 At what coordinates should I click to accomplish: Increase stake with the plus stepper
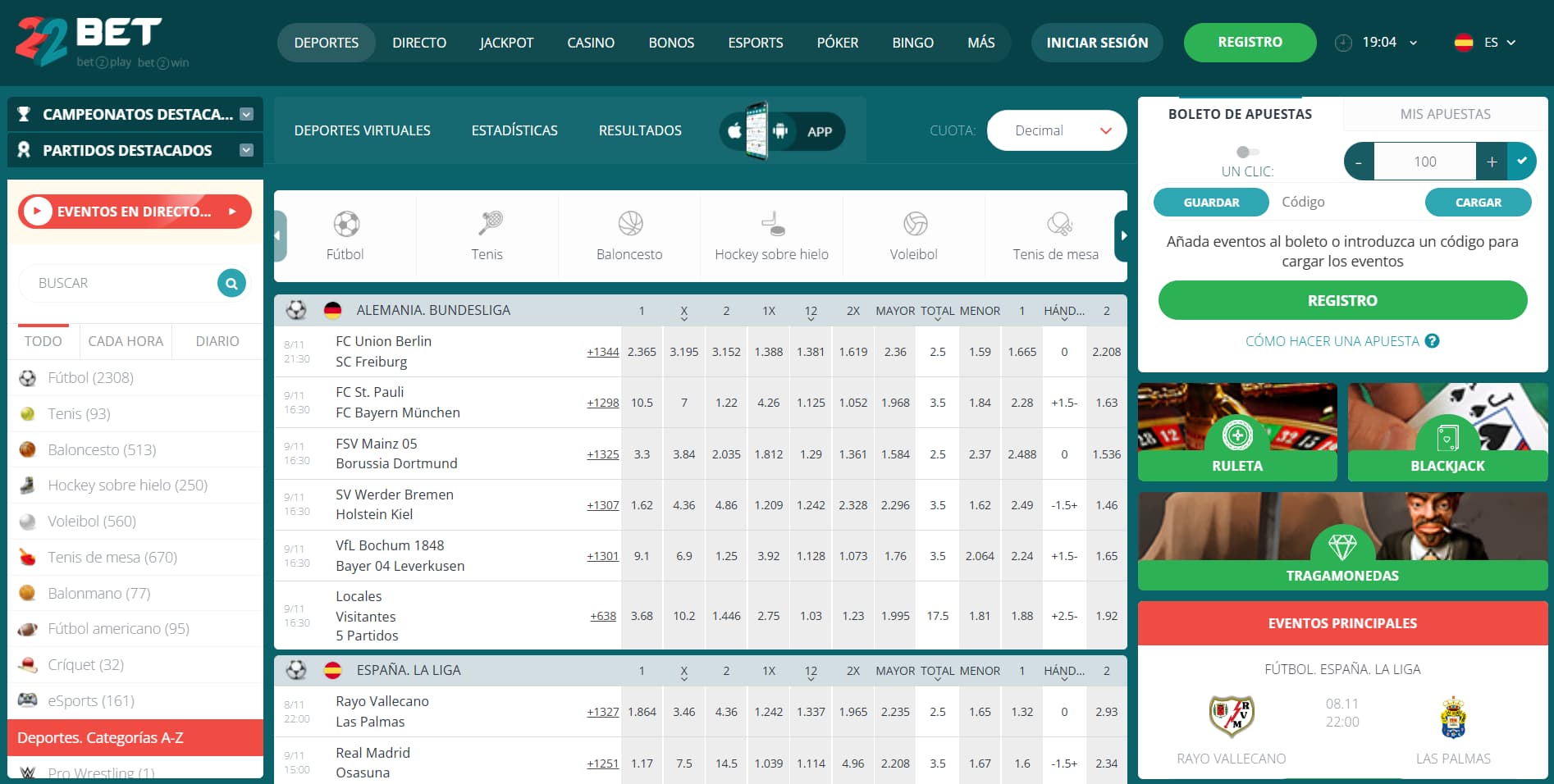click(1492, 161)
